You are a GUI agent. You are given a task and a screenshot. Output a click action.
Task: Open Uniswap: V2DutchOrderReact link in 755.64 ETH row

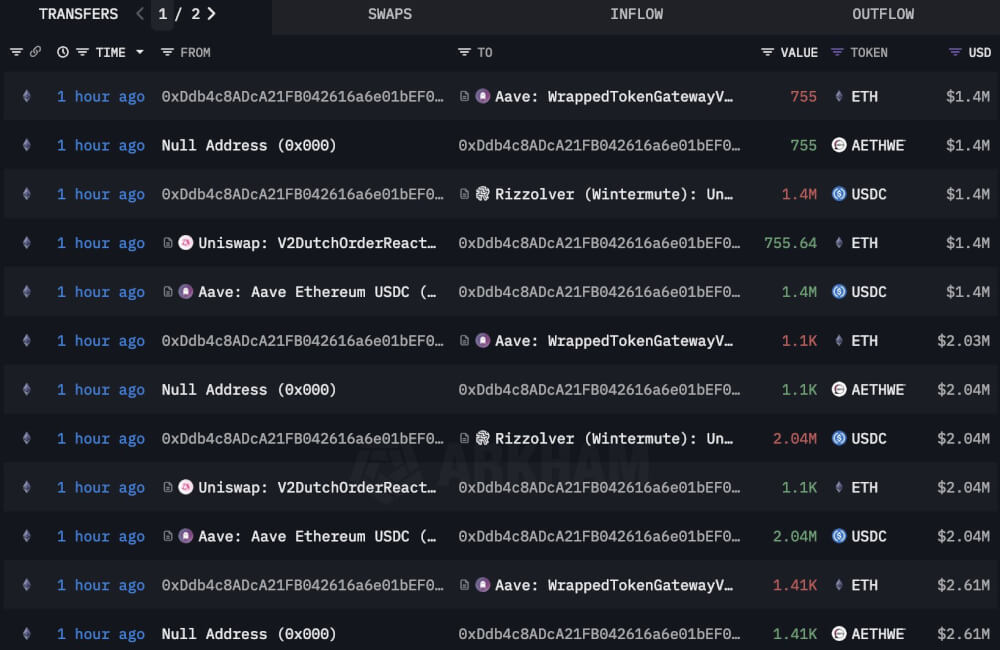(318, 243)
